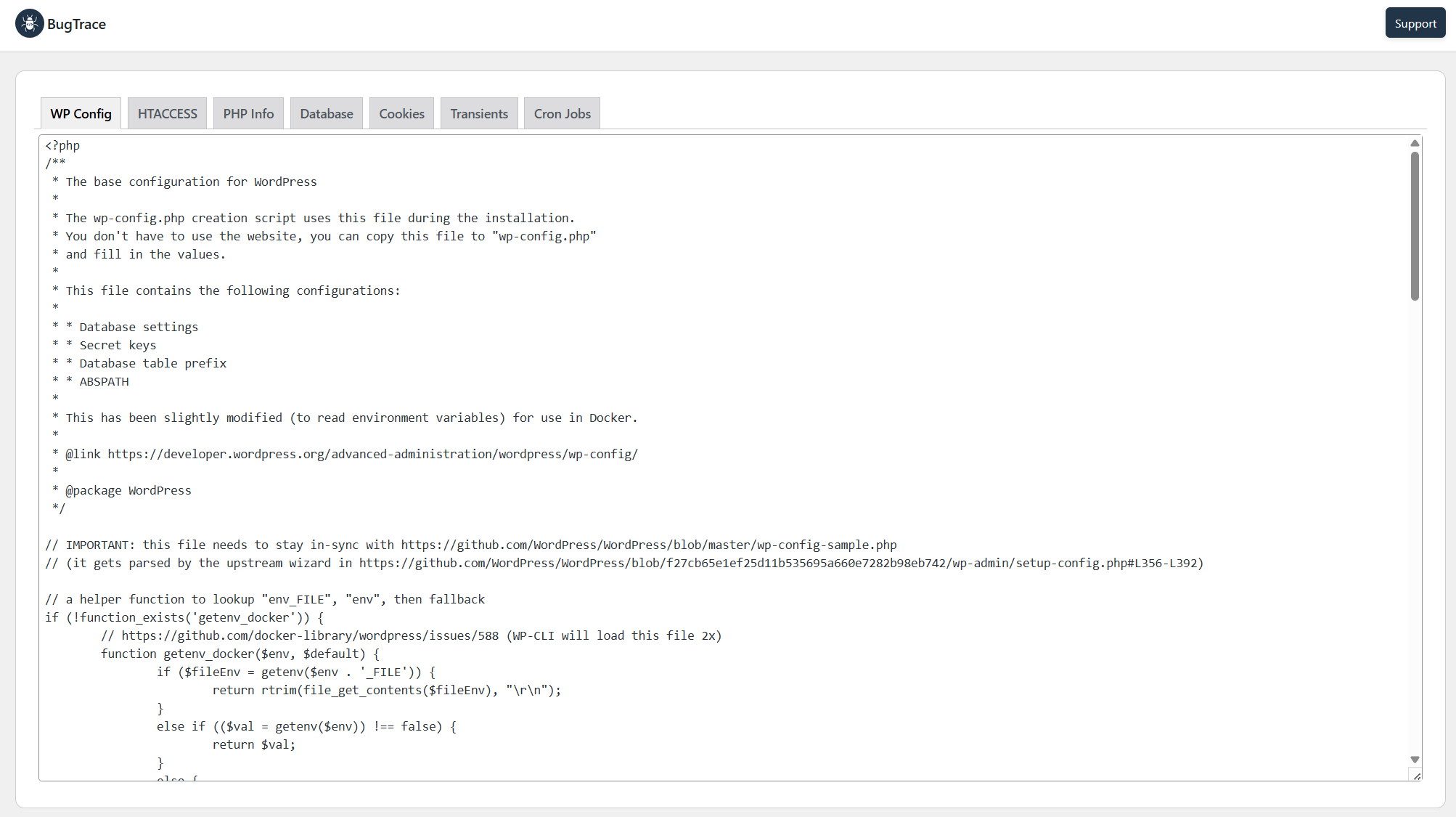Viewport: 1456px width, 817px height.
Task: Click the 'else if (($val = getenv' line
Action: [306, 726]
